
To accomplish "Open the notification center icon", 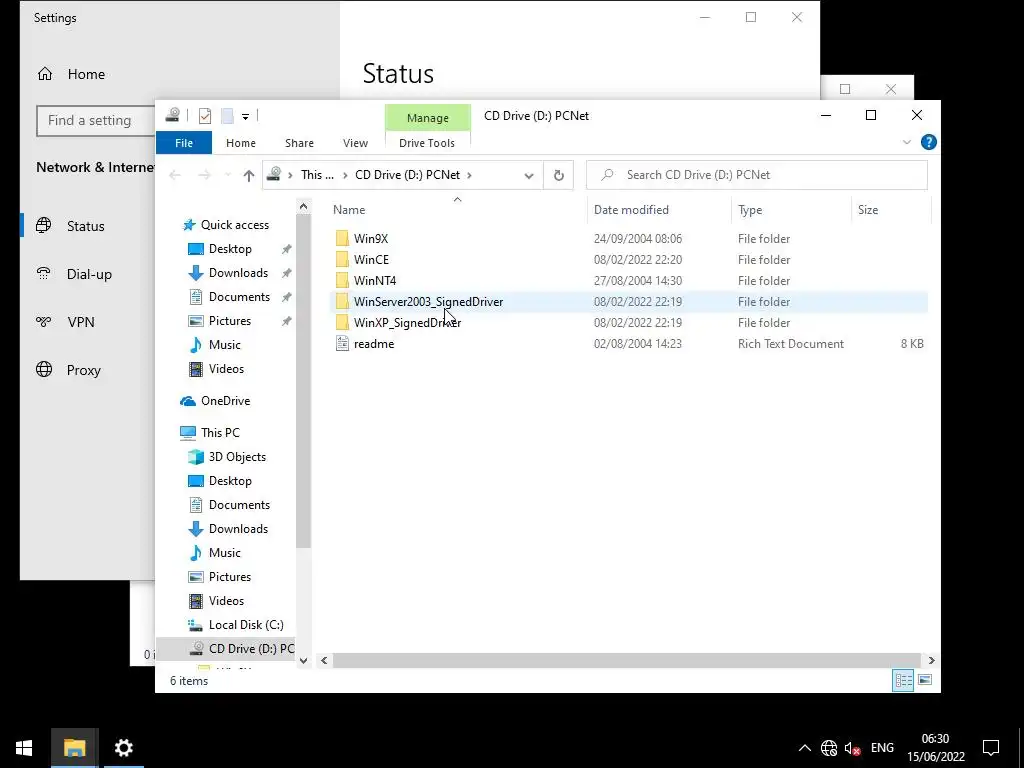I will [991, 748].
